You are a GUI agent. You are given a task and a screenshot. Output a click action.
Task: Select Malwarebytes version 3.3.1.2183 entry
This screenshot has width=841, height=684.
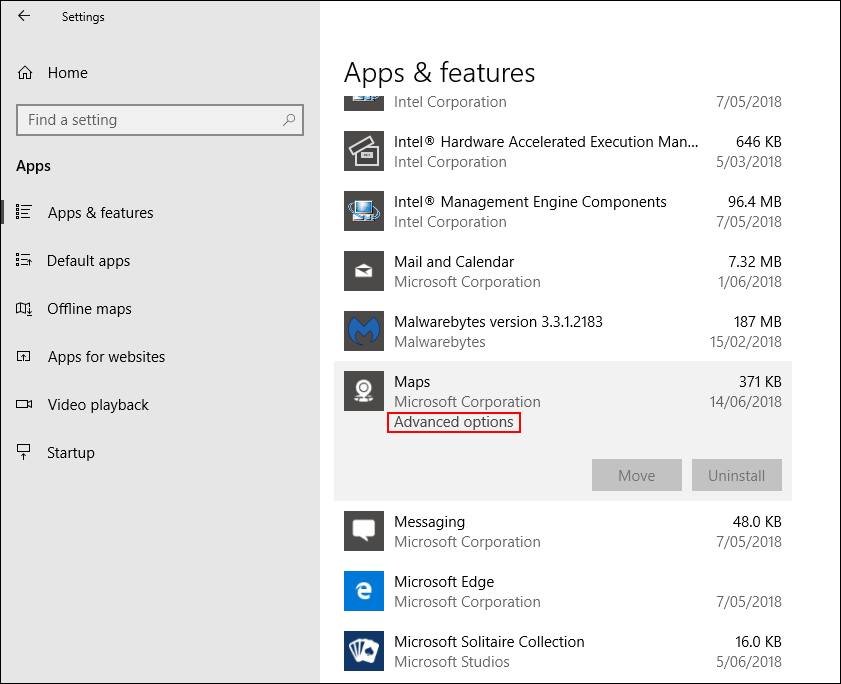(x=498, y=322)
